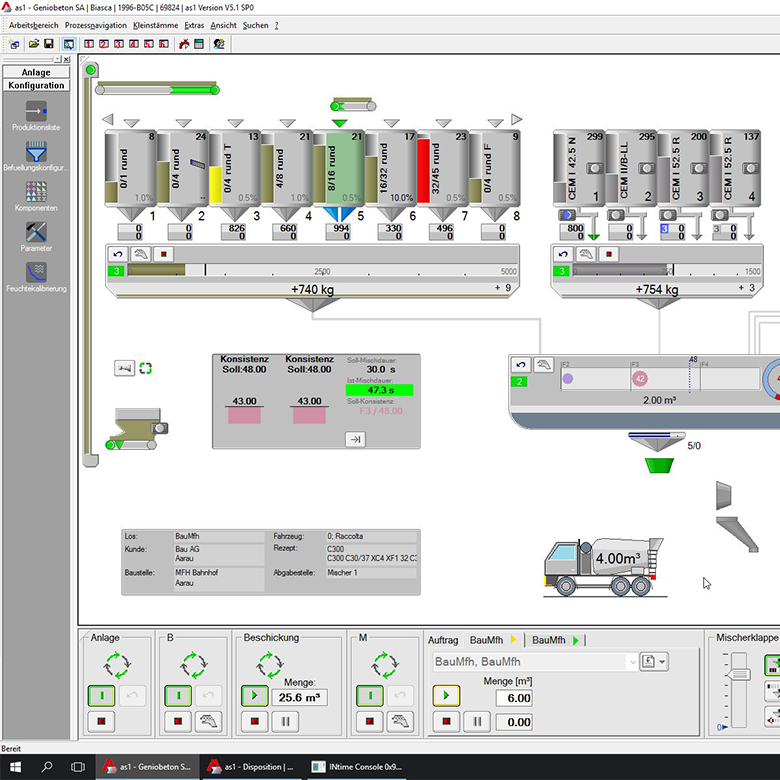
Task: Click the save disk toolbar icon
Action: [49, 44]
